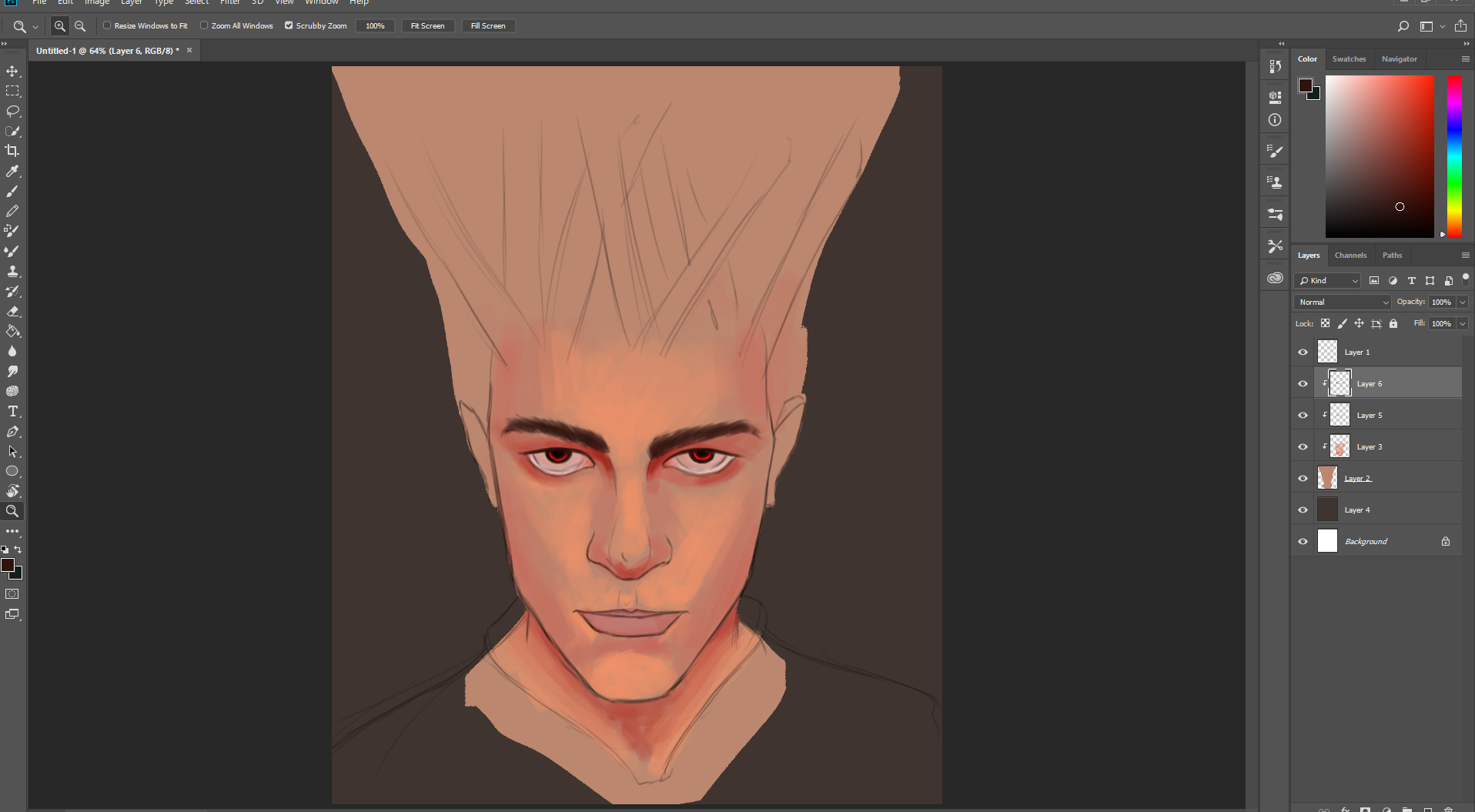Click the Fill Screen button
Screen dimensions: 1475x812
tap(488, 26)
